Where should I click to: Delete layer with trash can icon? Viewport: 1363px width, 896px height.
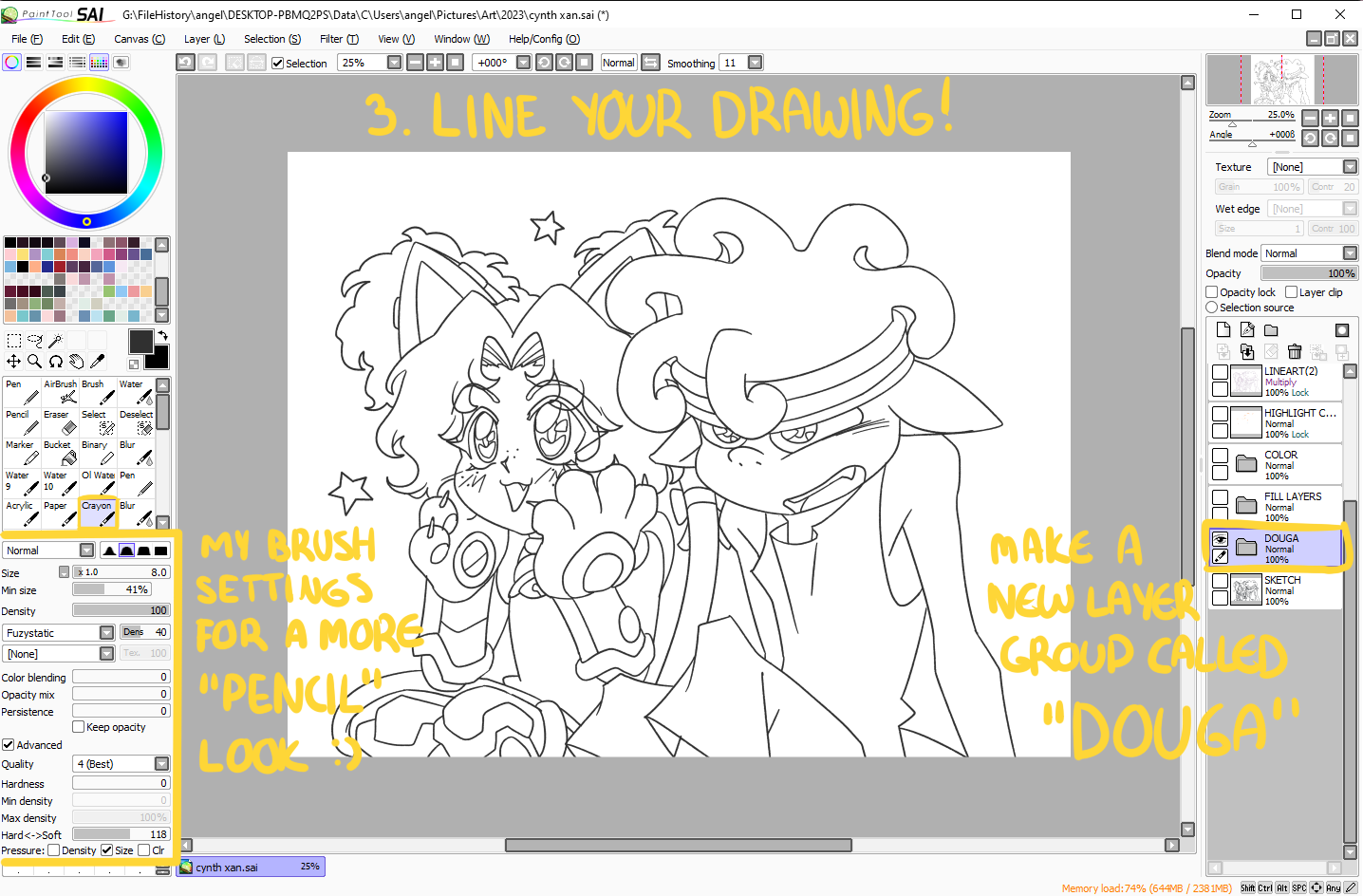[1294, 352]
